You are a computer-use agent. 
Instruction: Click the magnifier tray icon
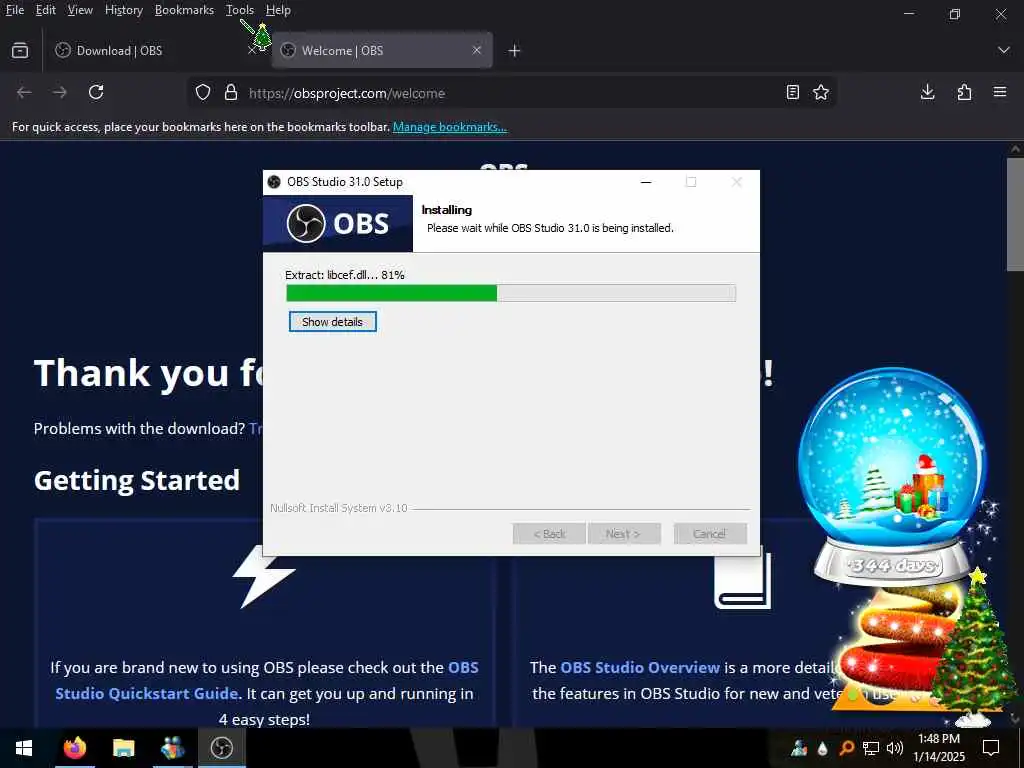coord(846,748)
